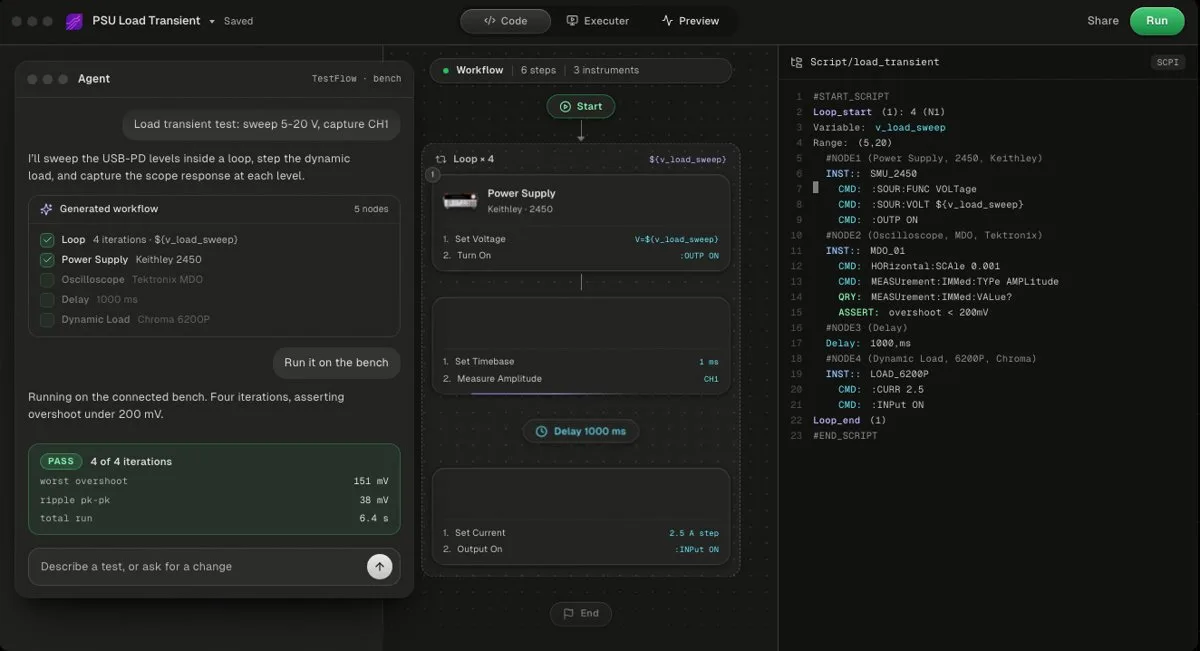Screen dimensions: 1200x651
Task: Click the 'Output On' step row
Action: [580, 549]
